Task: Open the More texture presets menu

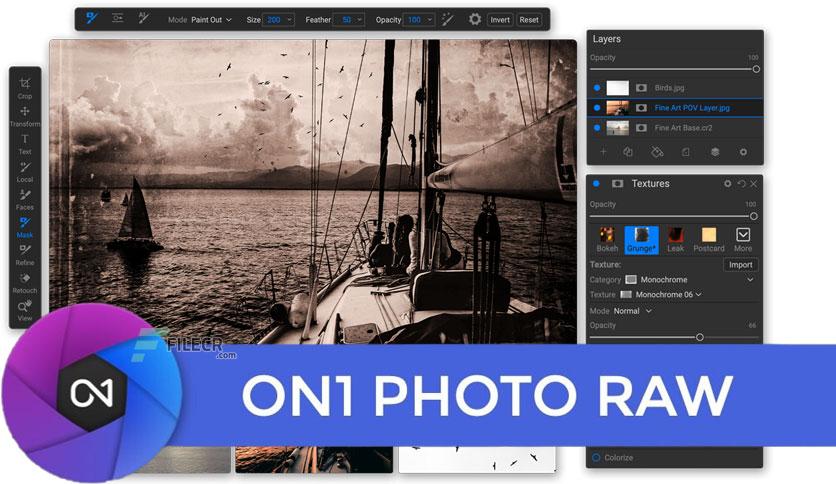Action: (x=743, y=239)
